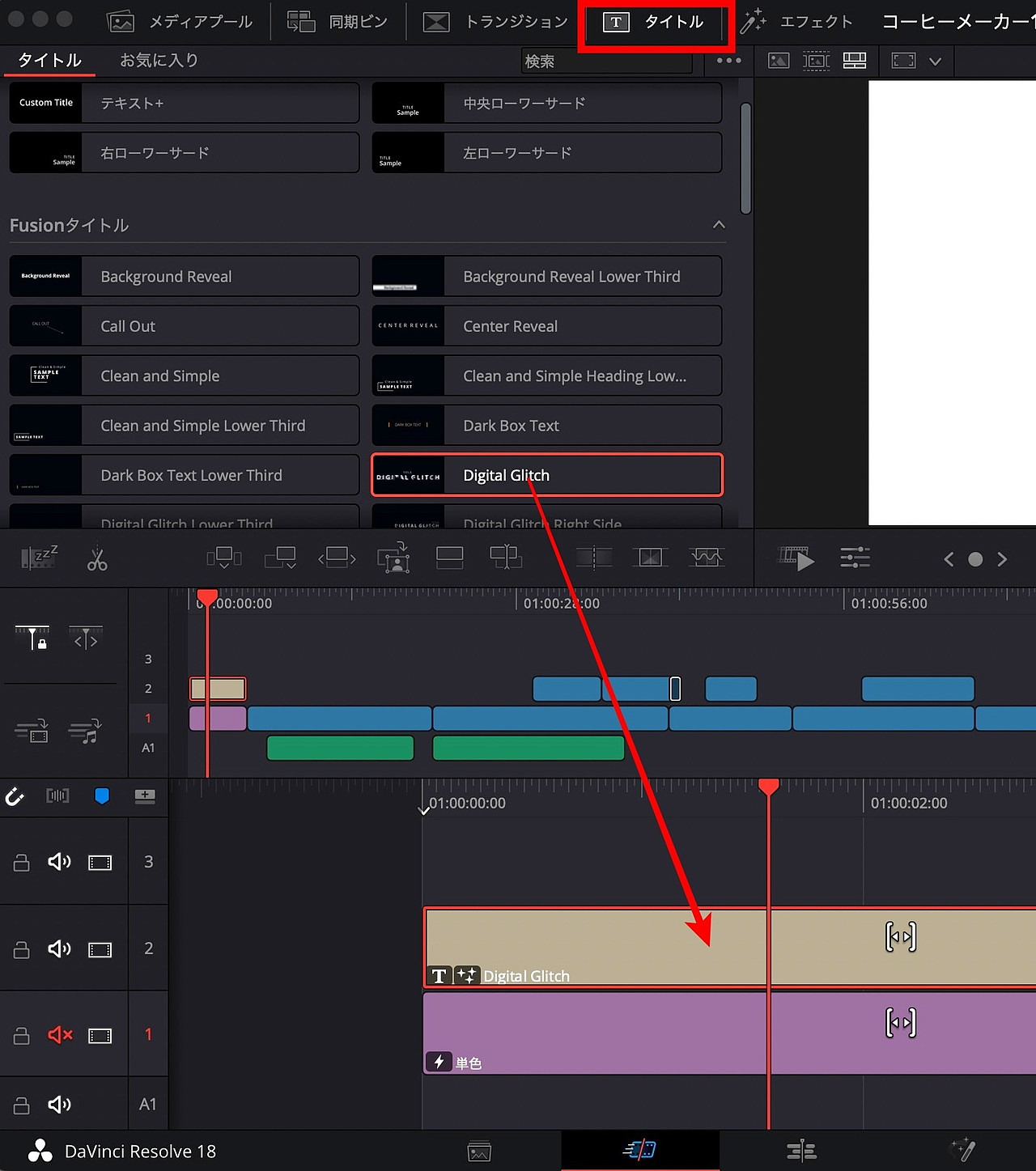Select the Cut page icon
This screenshot has width=1036, height=1171.
(x=639, y=1150)
